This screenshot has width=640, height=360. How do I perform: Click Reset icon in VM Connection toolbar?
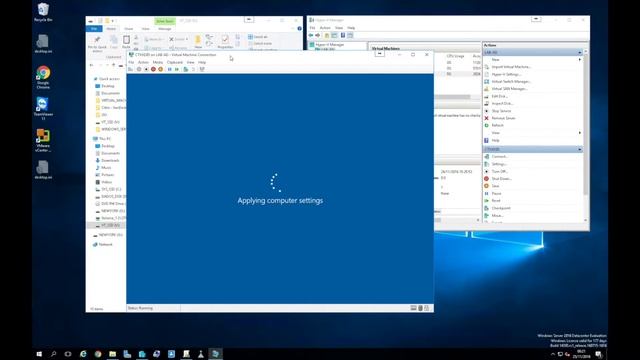tap(177, 69)
